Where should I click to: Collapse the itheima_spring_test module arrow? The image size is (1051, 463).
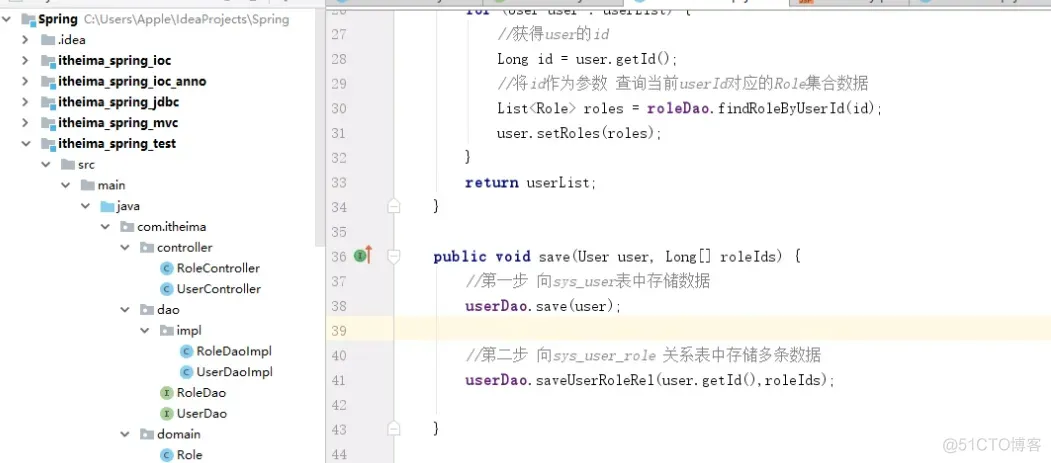[x=25, y=143]
